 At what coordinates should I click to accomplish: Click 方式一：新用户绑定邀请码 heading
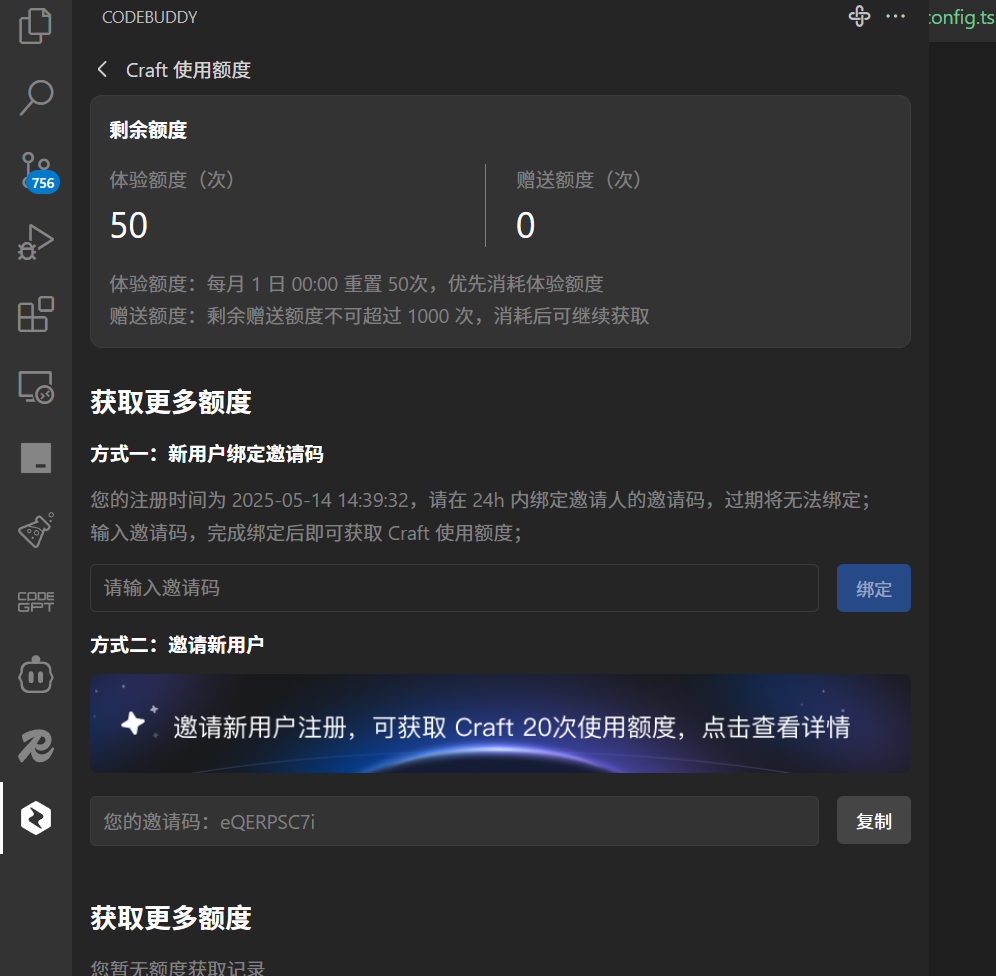[x=207, y=454]
